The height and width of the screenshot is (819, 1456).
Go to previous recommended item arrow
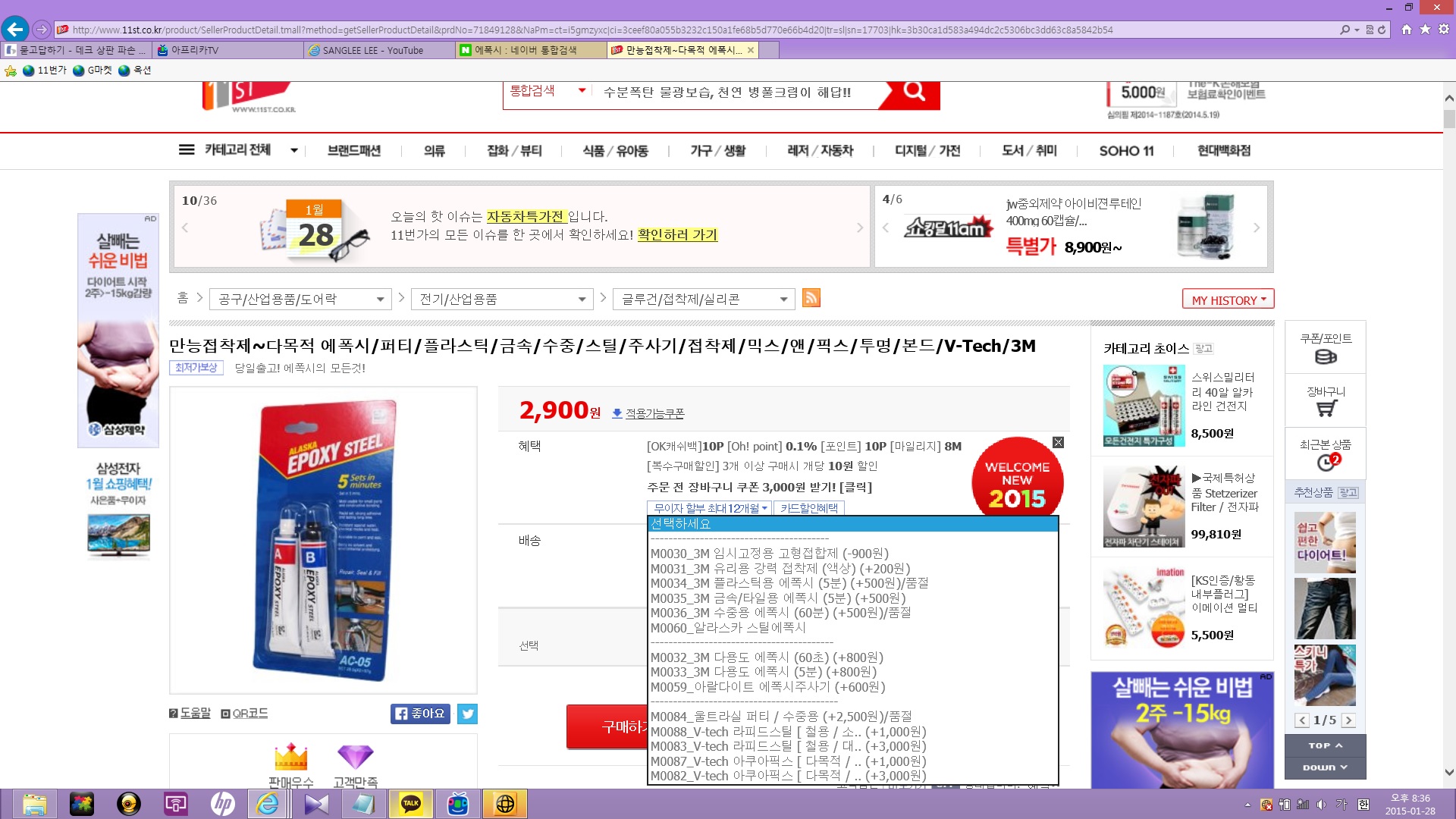[x=1302, y=720]
